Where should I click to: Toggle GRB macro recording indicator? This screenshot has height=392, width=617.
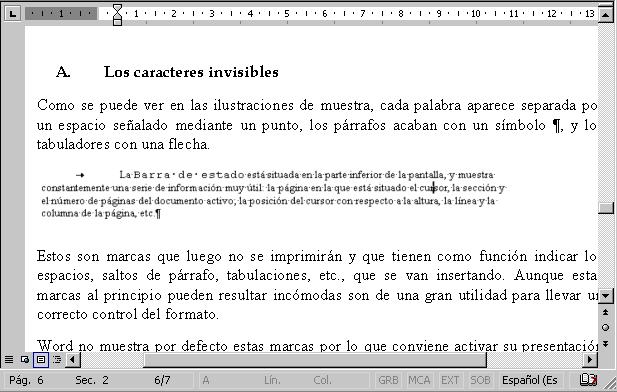point(388,380)
